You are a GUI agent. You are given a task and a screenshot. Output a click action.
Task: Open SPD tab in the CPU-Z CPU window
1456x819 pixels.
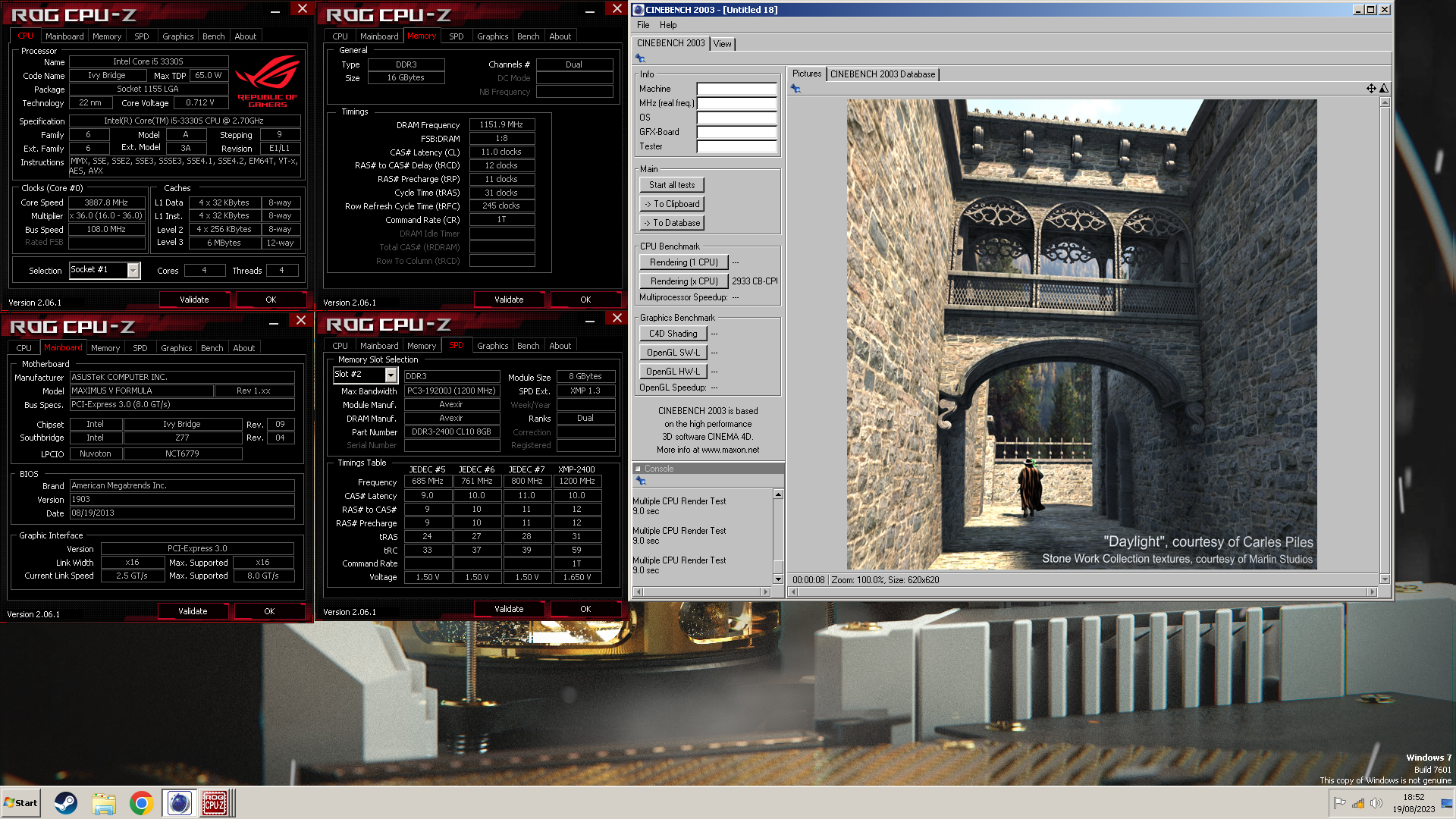[142, 36]
